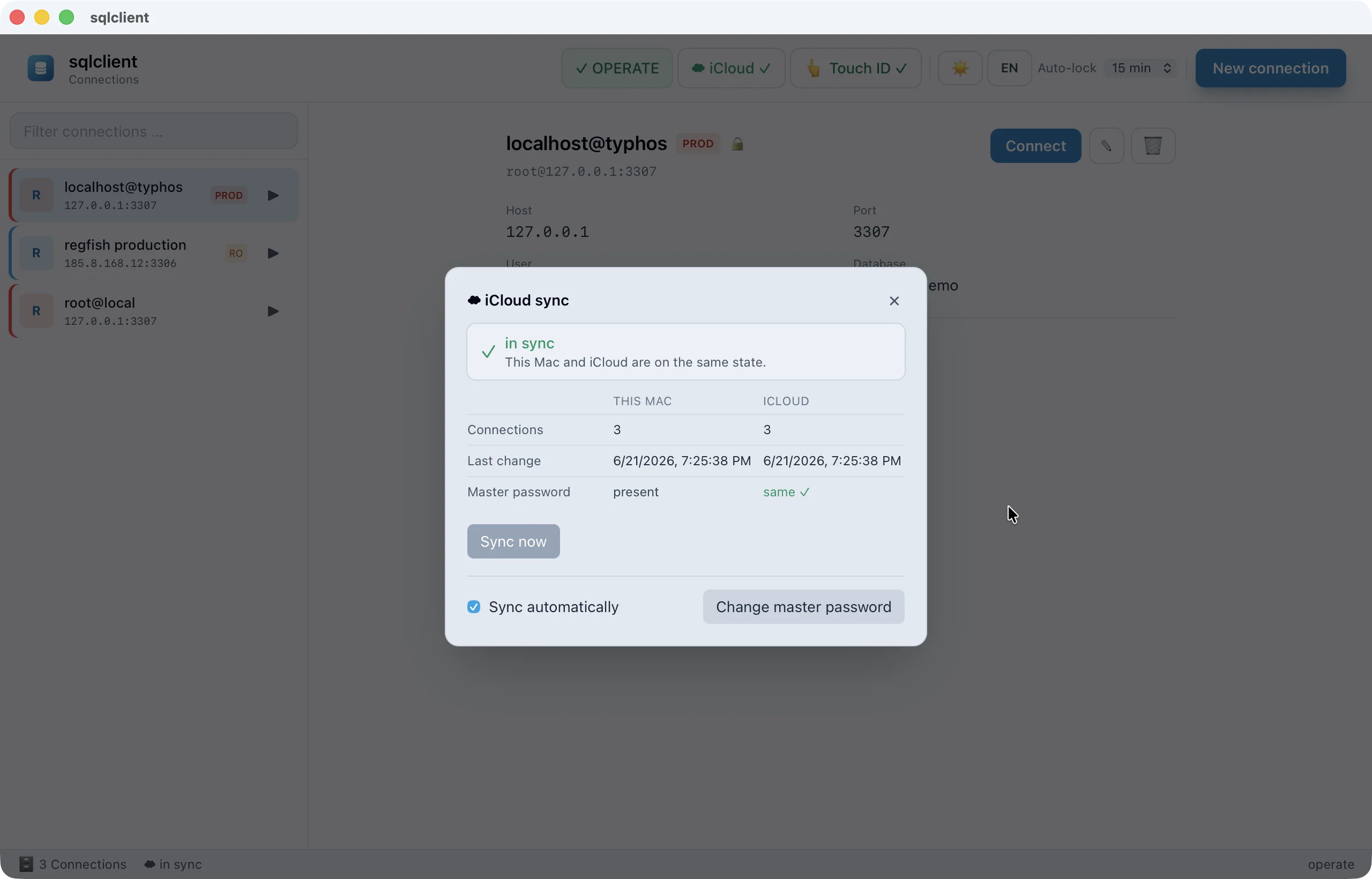The height and width of the screenshot is (879, 1372).
Task: Click the THIS MAC column header
Action: click(x=642, y=401)
